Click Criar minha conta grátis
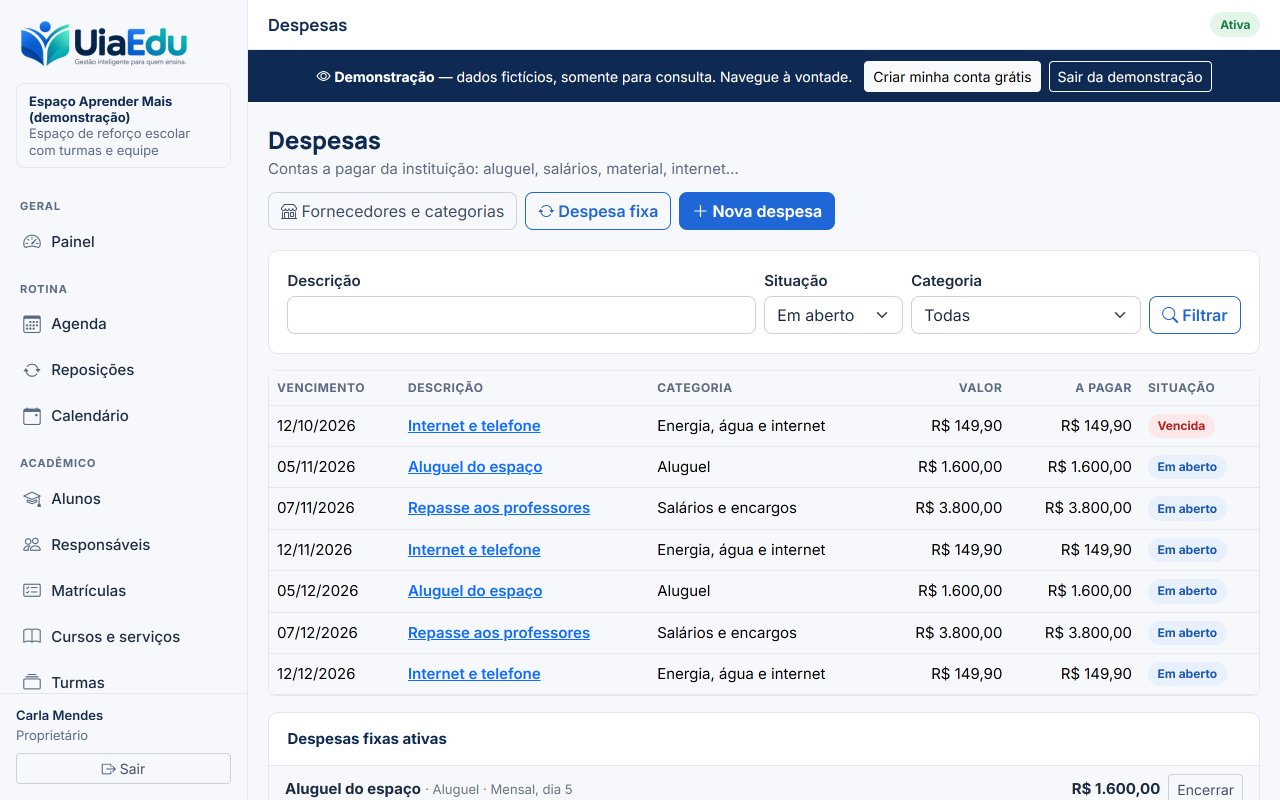The image size is (1280, 800). [x=952, y=77]
